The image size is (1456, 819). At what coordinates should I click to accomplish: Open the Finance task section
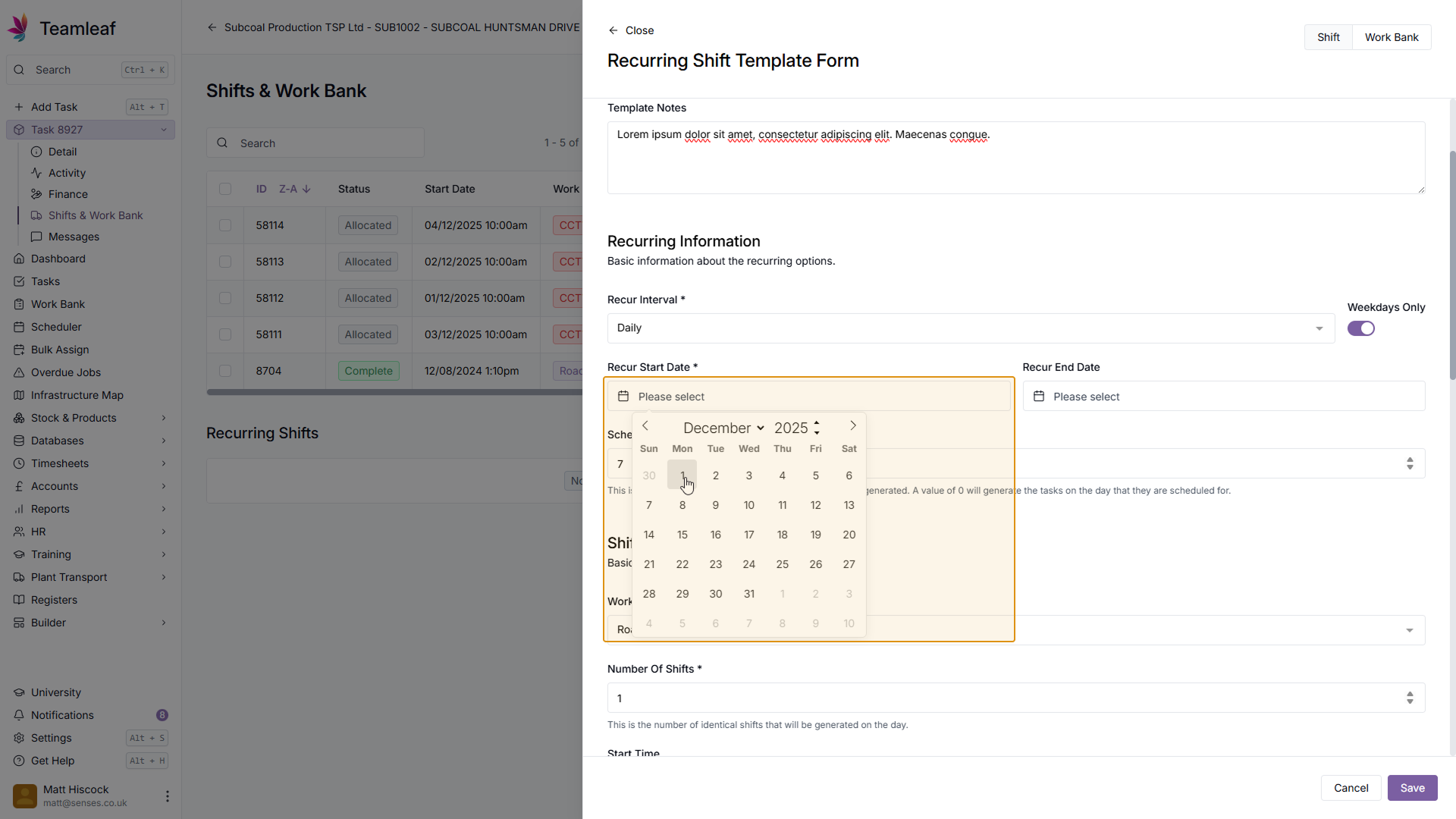click(x=67, y=194)
